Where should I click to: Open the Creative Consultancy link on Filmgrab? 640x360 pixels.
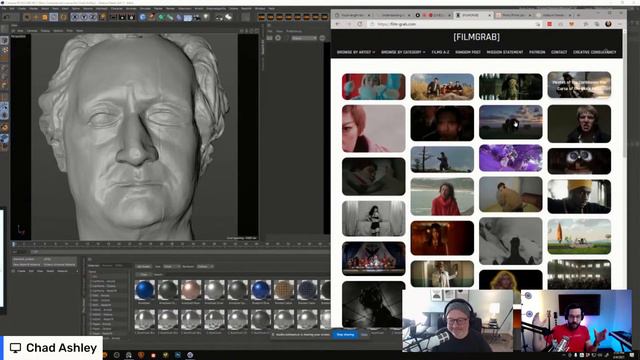point(595,52)
